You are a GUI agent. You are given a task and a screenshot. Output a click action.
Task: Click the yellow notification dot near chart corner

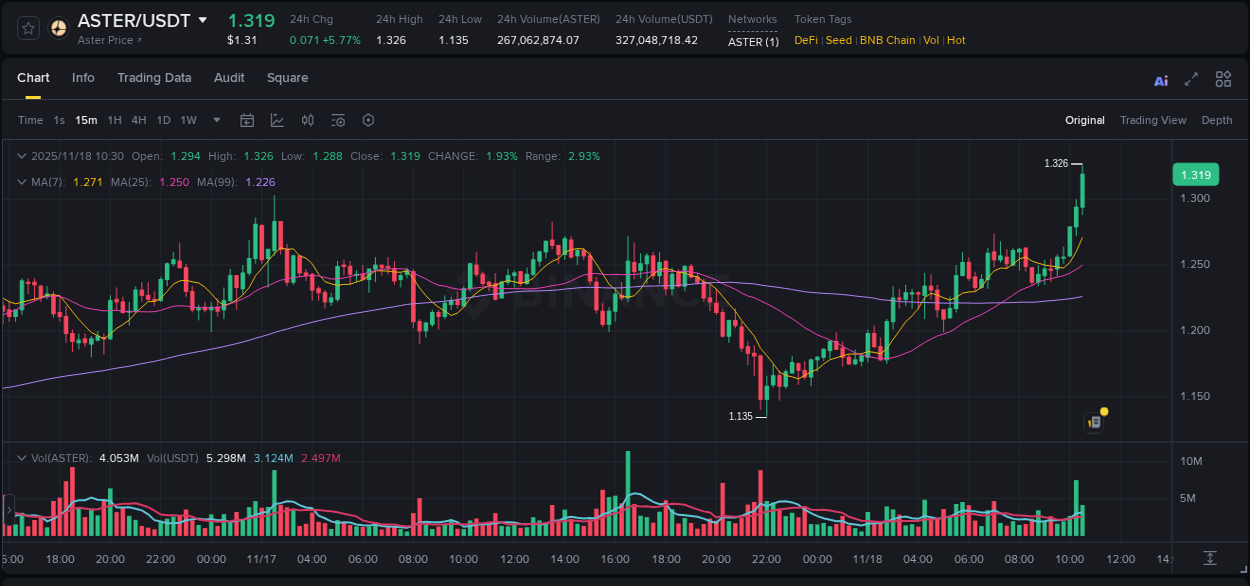click(1103, 410)
